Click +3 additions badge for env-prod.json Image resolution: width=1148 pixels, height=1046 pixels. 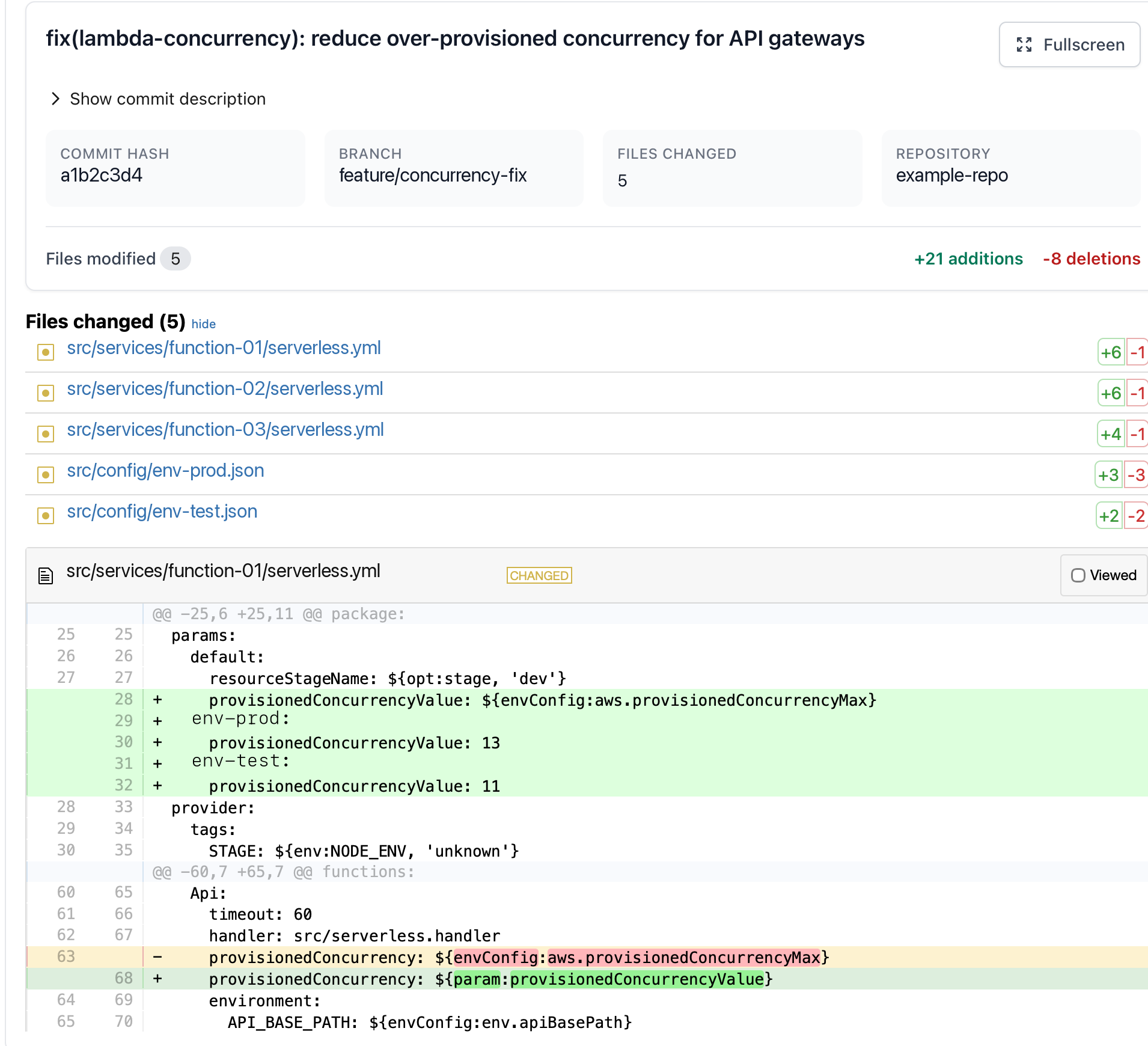1108,475
